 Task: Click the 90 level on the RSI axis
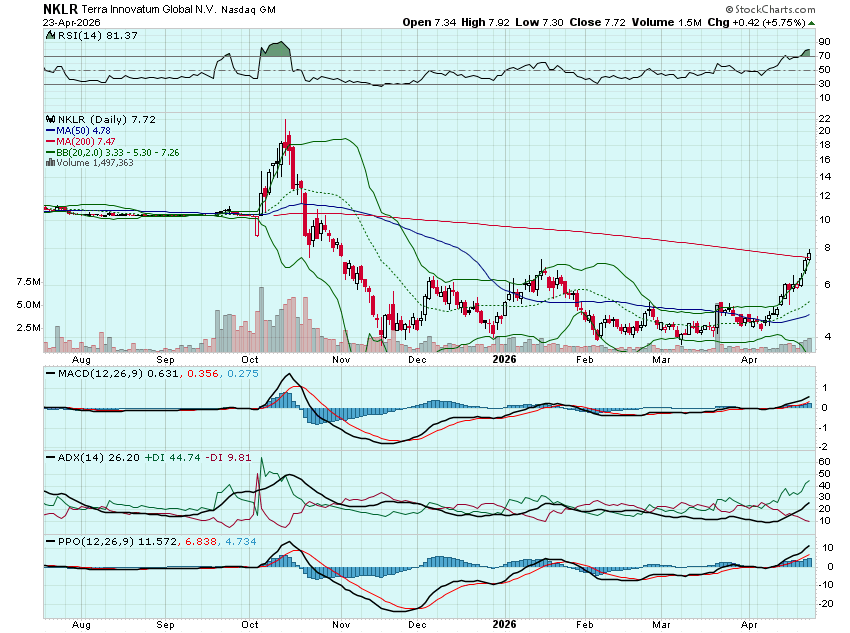click(825, 42)
